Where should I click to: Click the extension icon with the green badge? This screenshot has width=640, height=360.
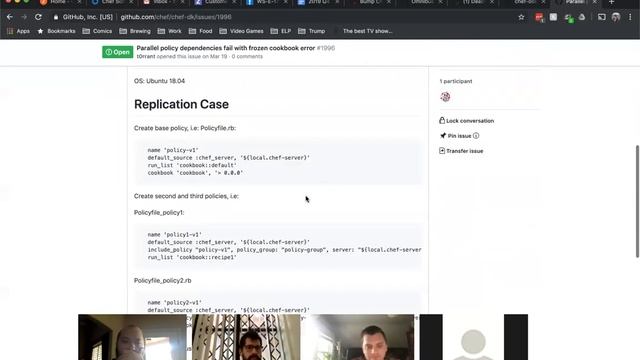point(568,18)
